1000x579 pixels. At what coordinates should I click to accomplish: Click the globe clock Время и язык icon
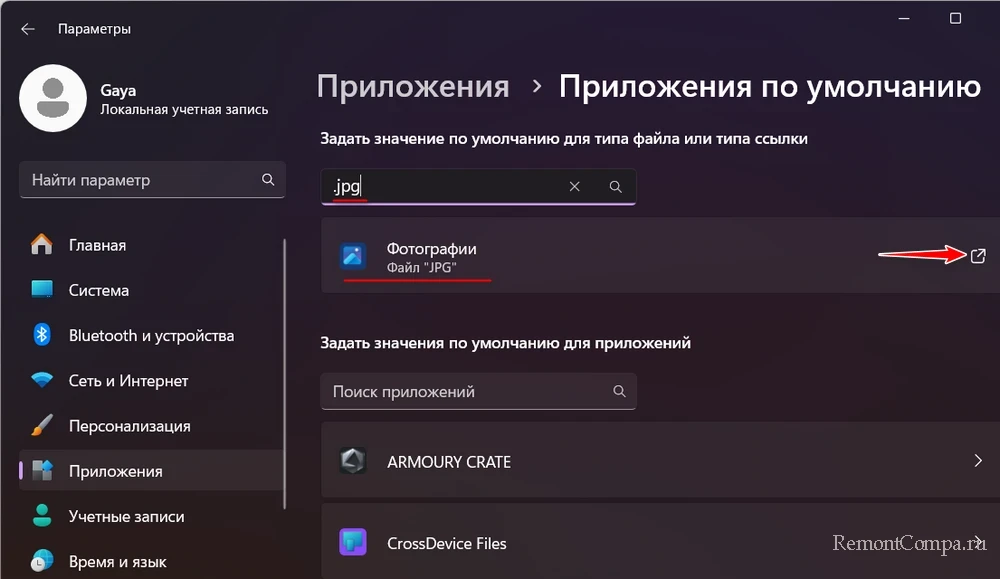[x=42, y=561]
